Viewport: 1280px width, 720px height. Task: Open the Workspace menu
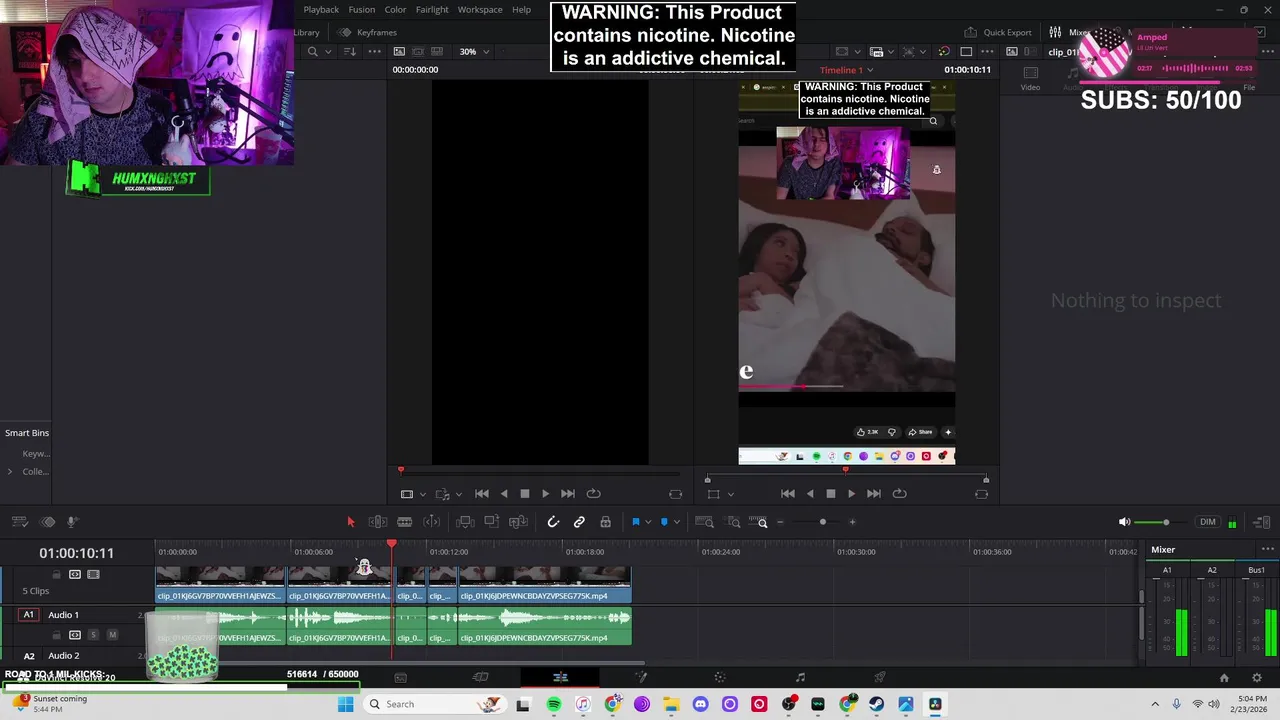tap(480, 10)
